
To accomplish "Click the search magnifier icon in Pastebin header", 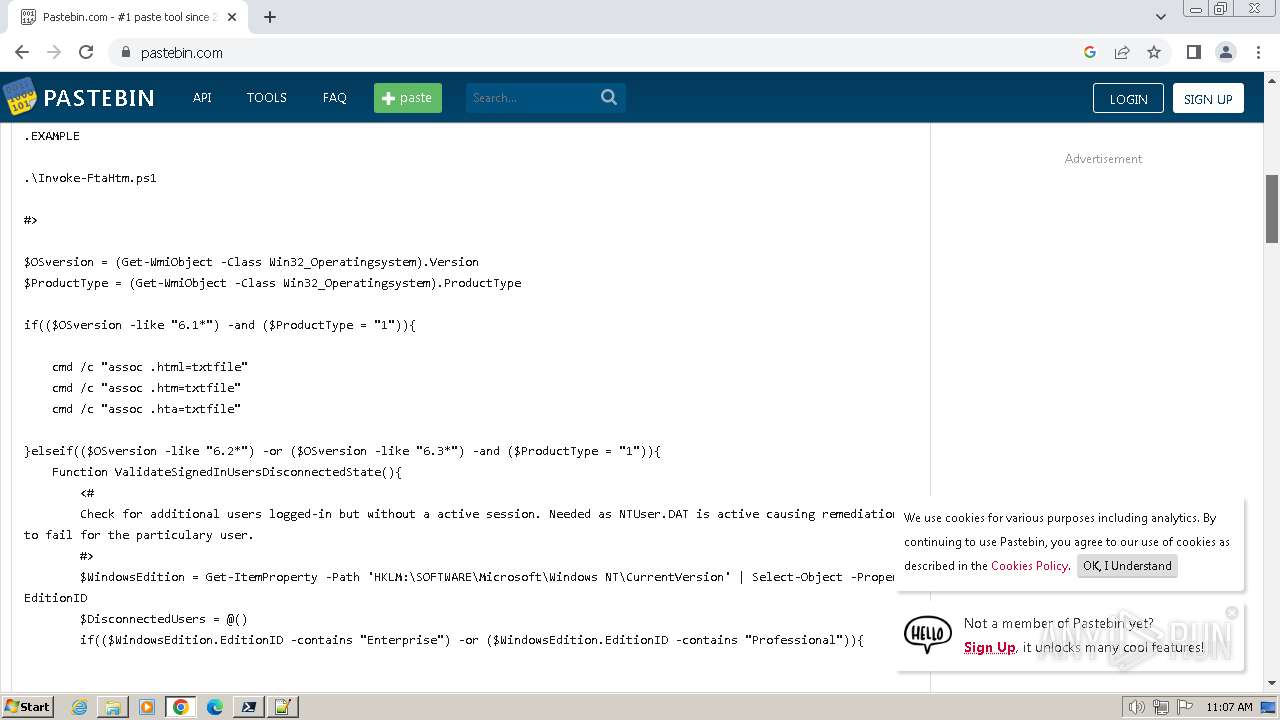I will pyautogui.click(x=609, y=97).
